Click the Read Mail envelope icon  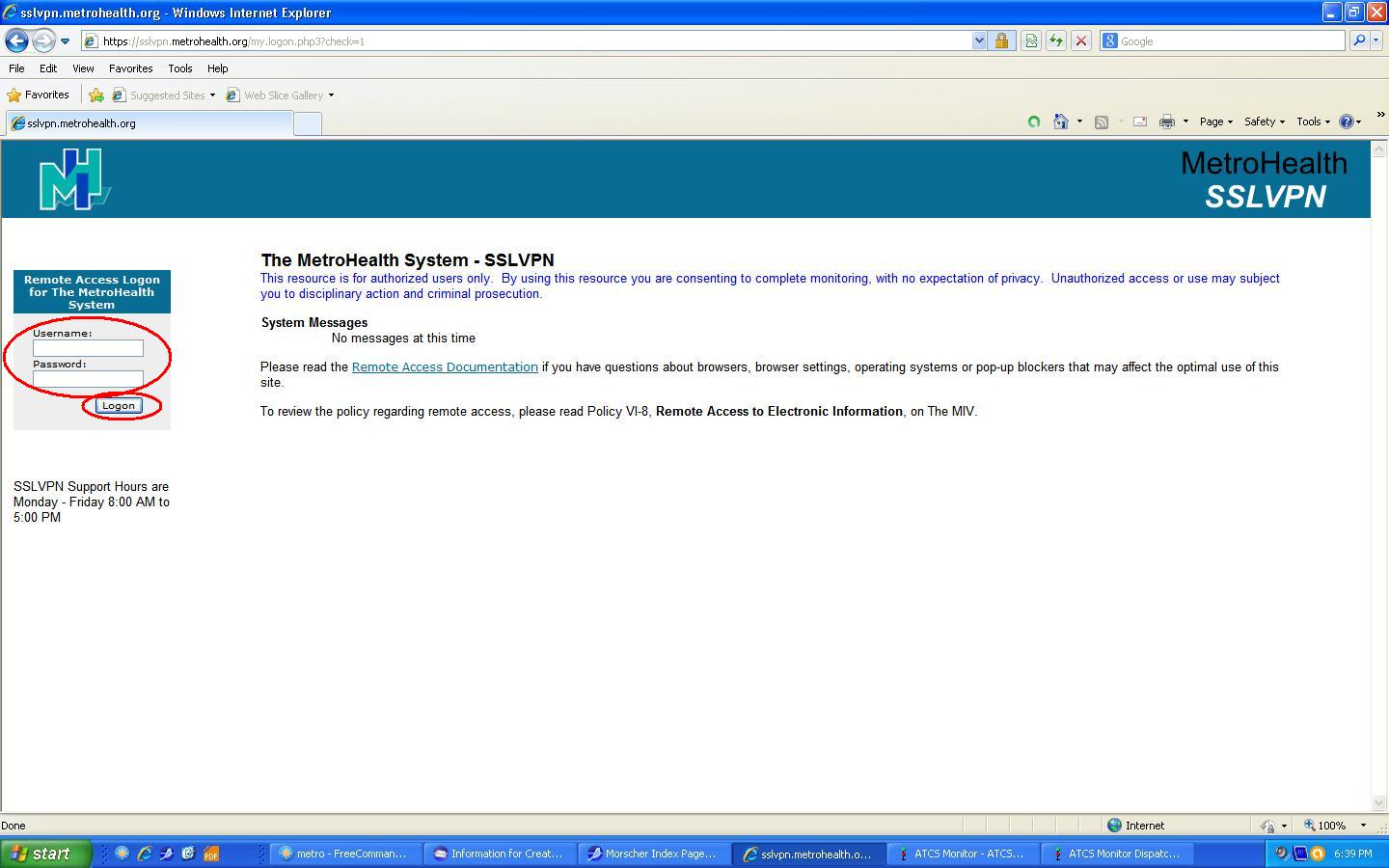pos(1139,122)
